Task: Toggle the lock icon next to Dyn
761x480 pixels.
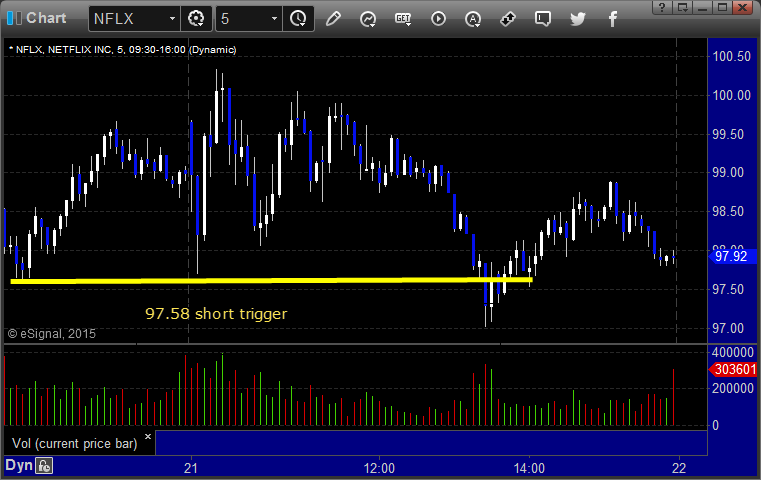Action: [44, 466]
